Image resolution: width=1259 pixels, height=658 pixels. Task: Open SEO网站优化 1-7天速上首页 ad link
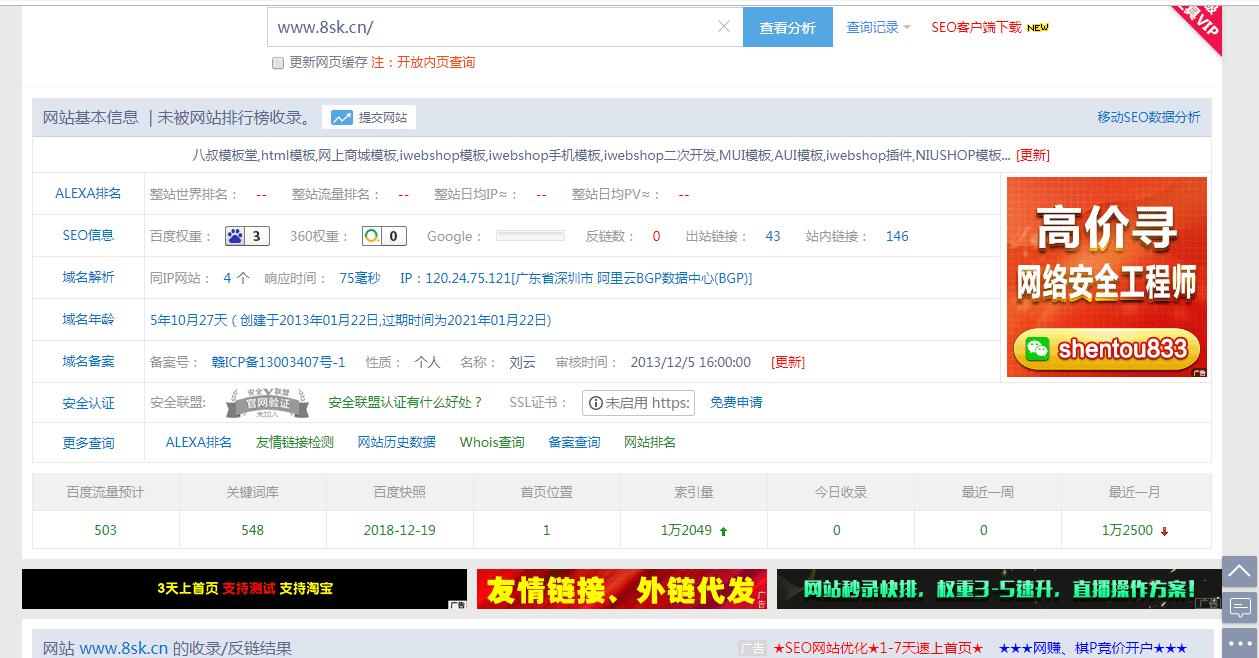tap(878, 648)
